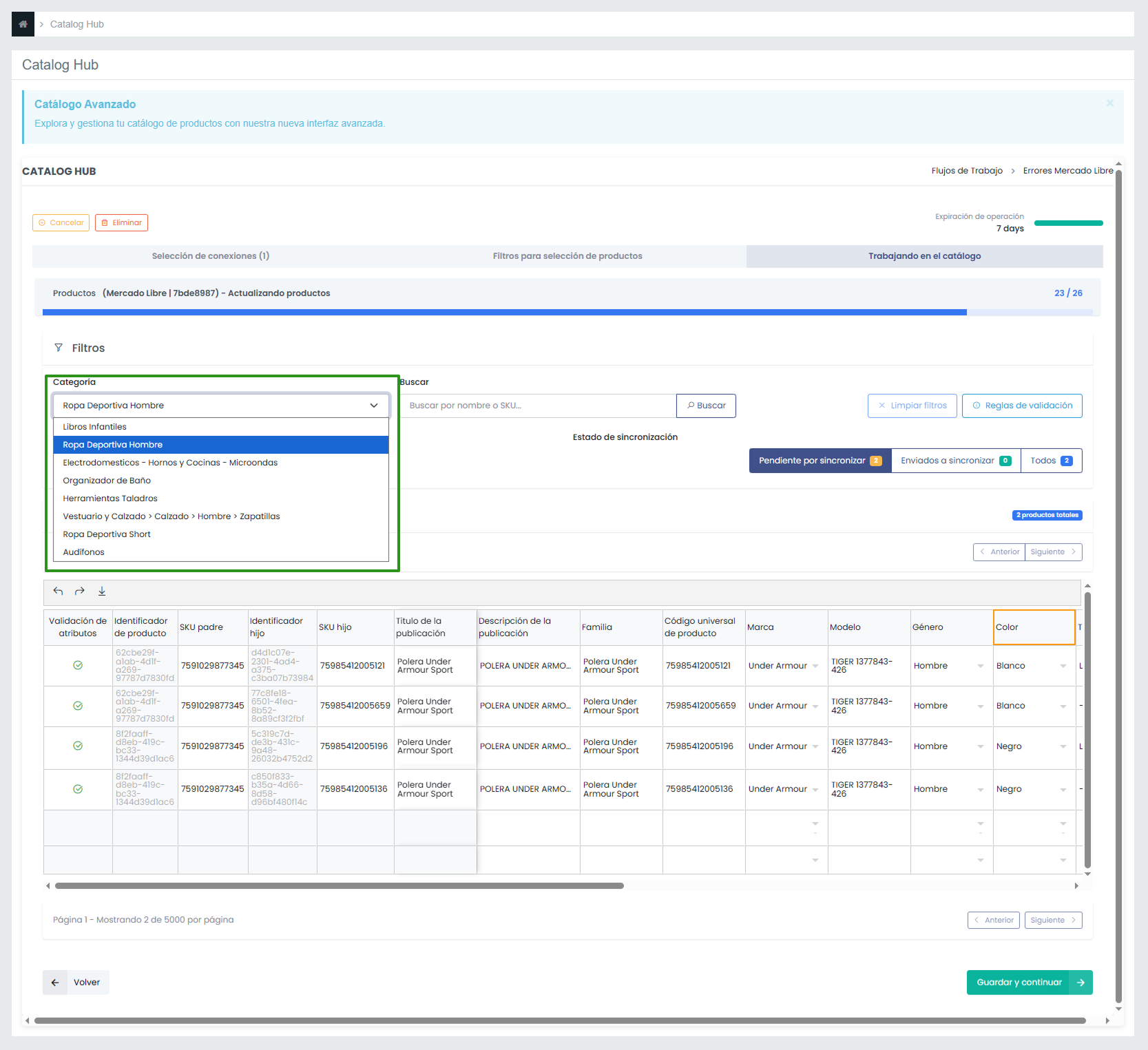Select Pendiente por sincronizar filter
Viewport: 1148px width, 1050px height.
click(820, 461)
